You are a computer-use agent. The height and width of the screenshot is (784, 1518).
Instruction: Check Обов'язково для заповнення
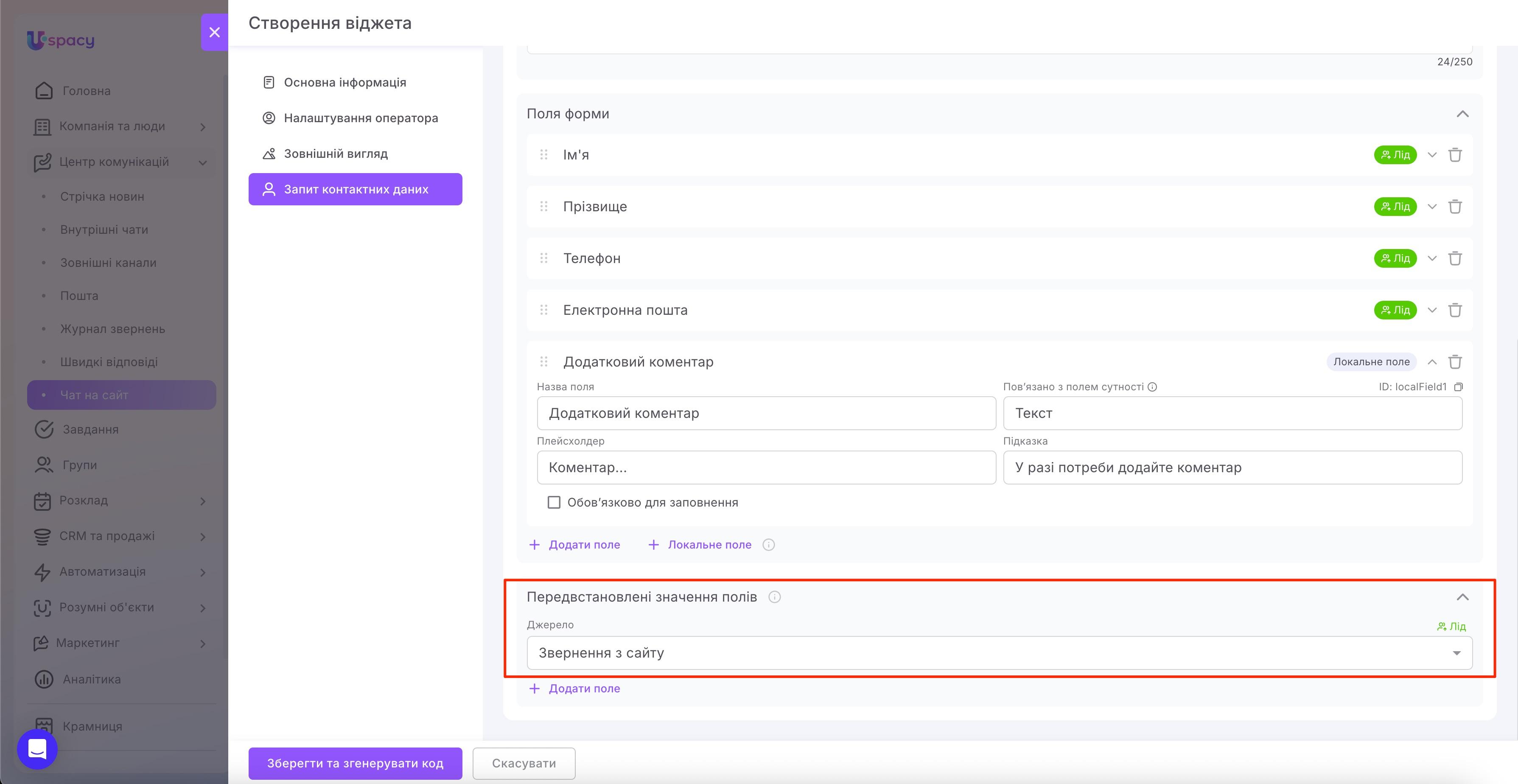554,502
